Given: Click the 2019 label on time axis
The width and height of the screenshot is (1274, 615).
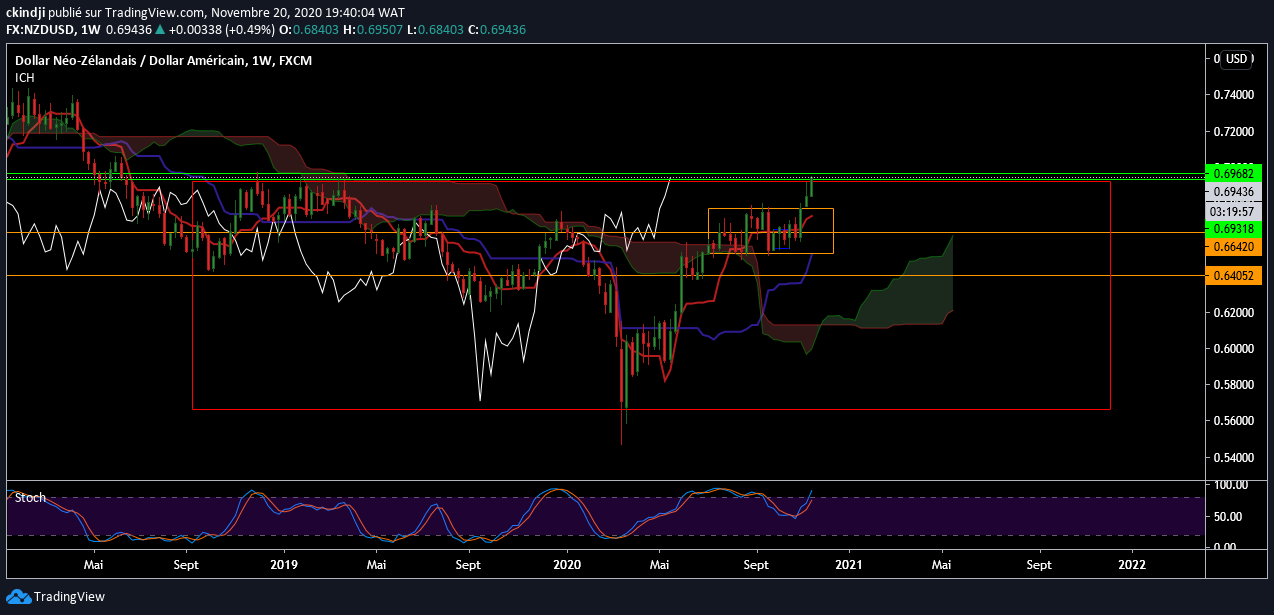Looking at the screenshot, I should click(284, 564).
